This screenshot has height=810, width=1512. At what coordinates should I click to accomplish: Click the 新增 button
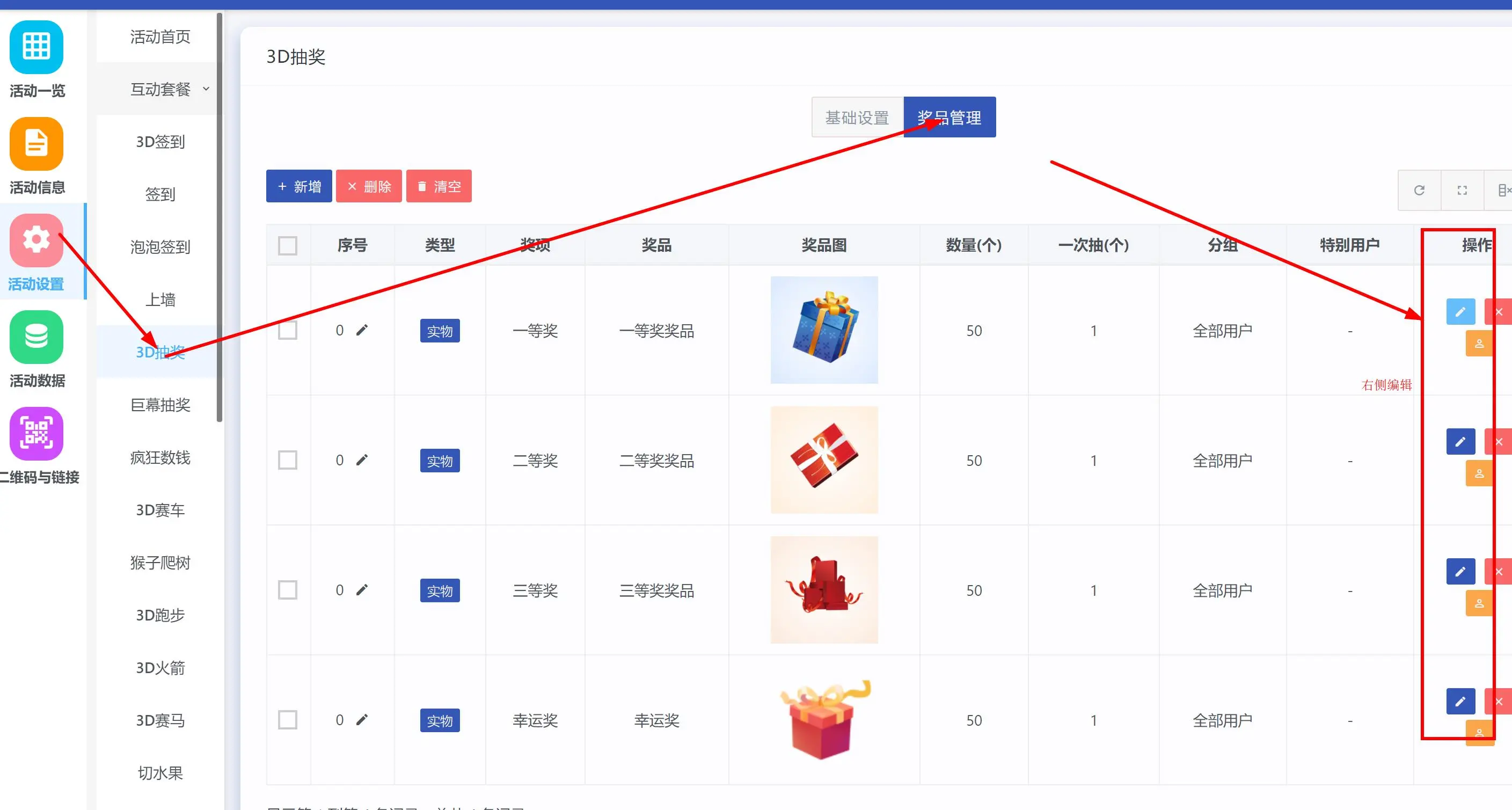pos(299,187)
